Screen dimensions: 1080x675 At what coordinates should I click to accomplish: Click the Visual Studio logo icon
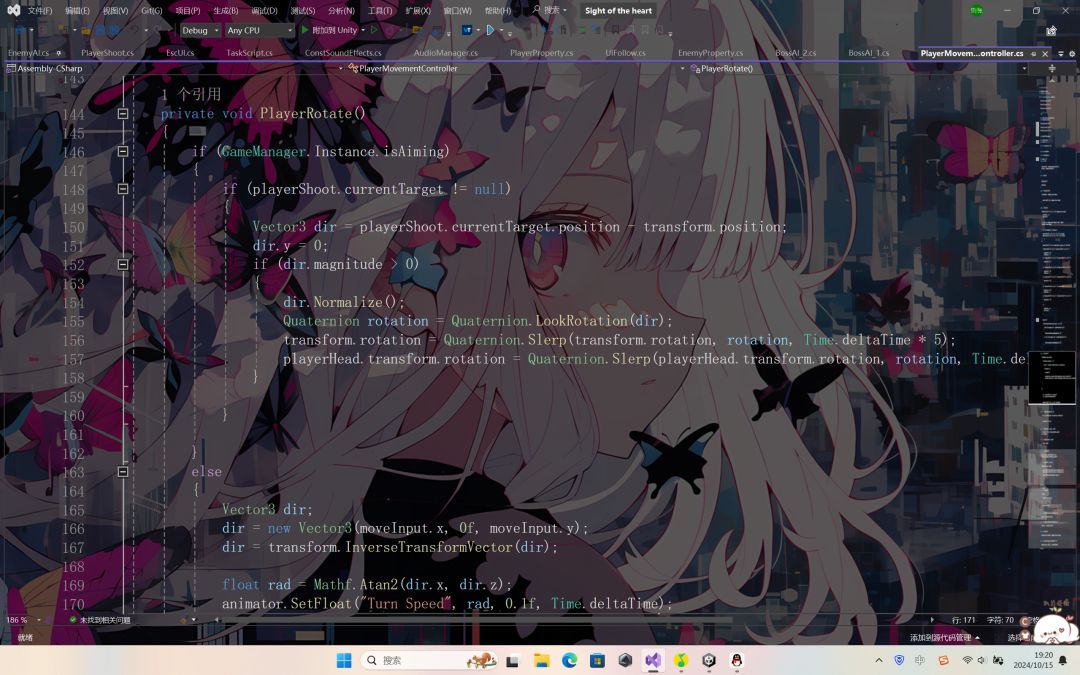[x=12, y=10]
